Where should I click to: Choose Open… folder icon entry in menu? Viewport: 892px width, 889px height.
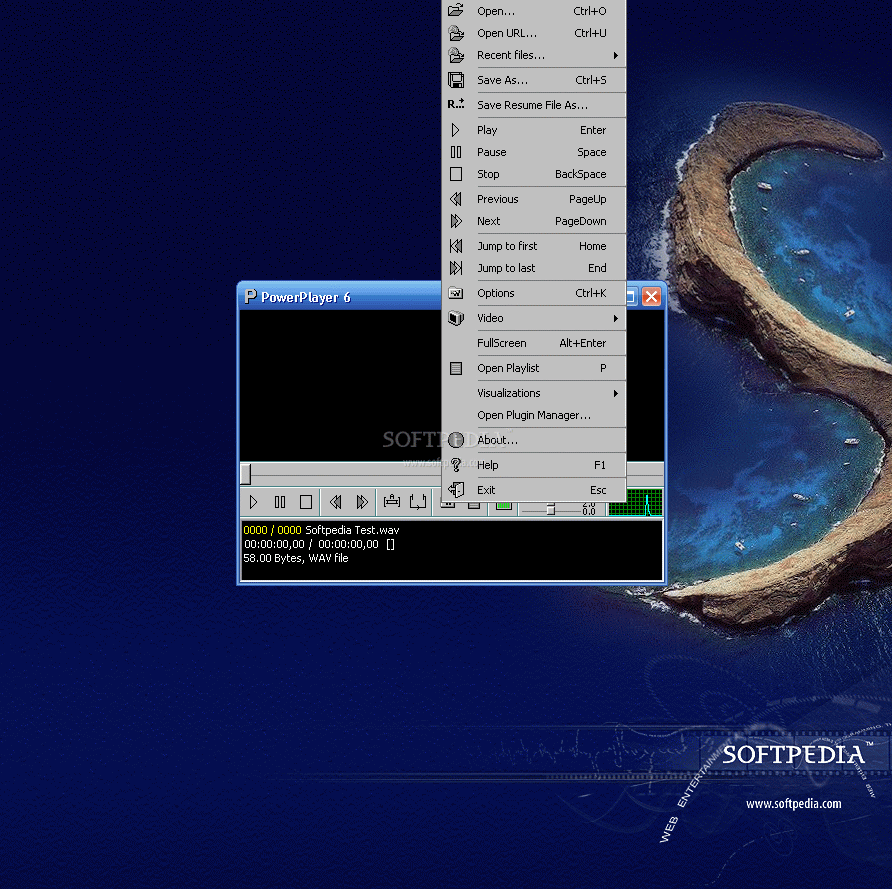pyautogui.click(x=534, y=11)
